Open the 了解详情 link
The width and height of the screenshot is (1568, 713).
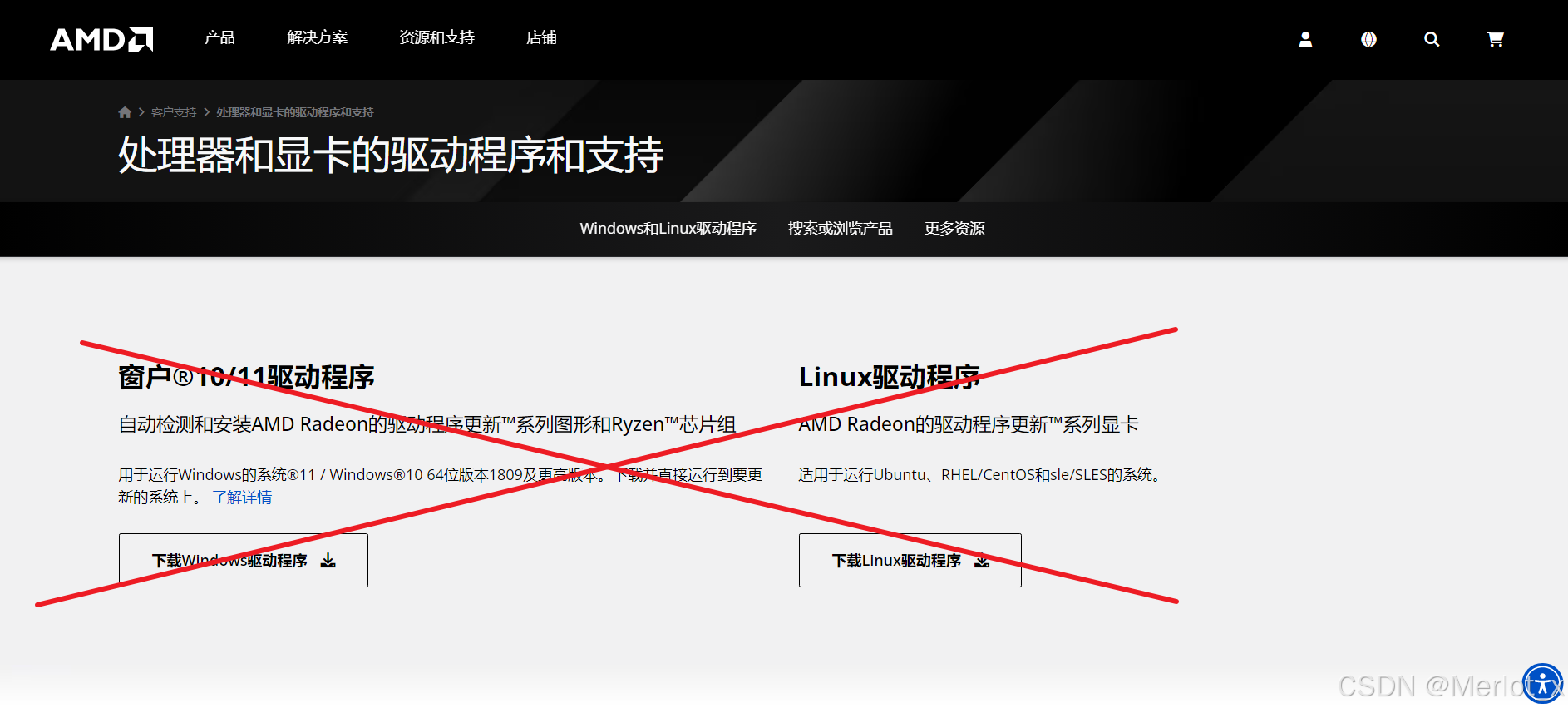pyautogui.click(x=242, y=498)
